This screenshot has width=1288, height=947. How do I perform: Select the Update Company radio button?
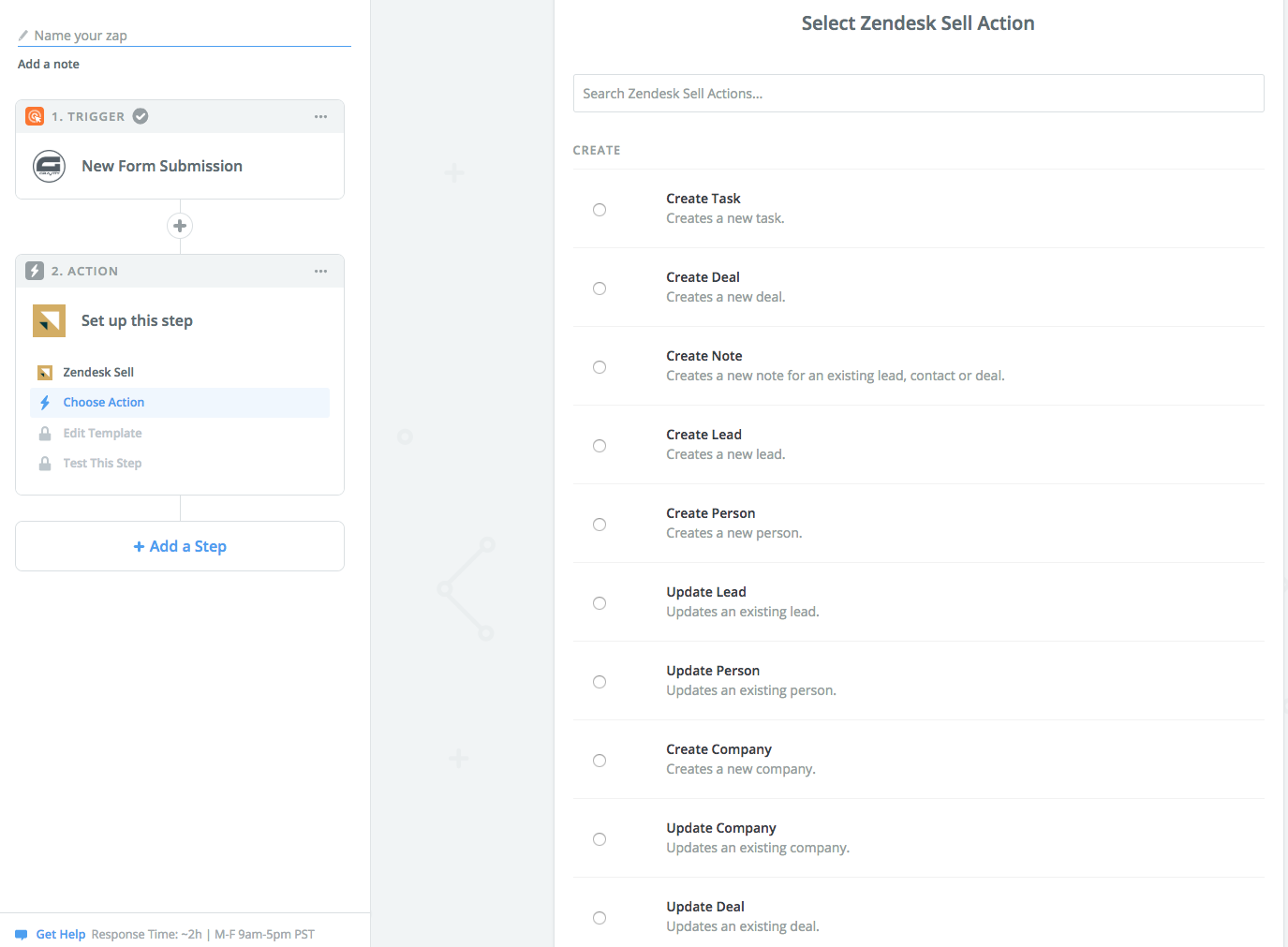tap(600, 839)
